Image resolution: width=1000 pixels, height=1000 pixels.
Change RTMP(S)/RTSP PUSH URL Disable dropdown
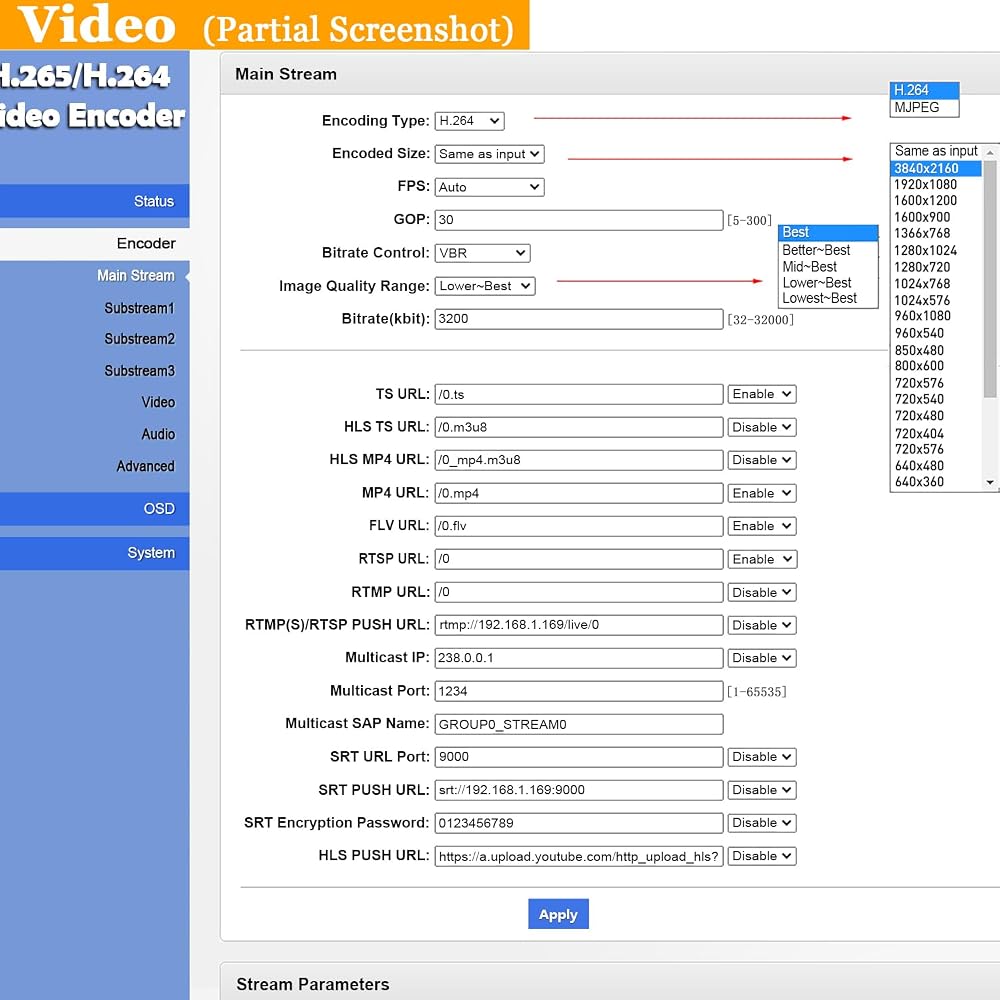(x=761, y=625)
